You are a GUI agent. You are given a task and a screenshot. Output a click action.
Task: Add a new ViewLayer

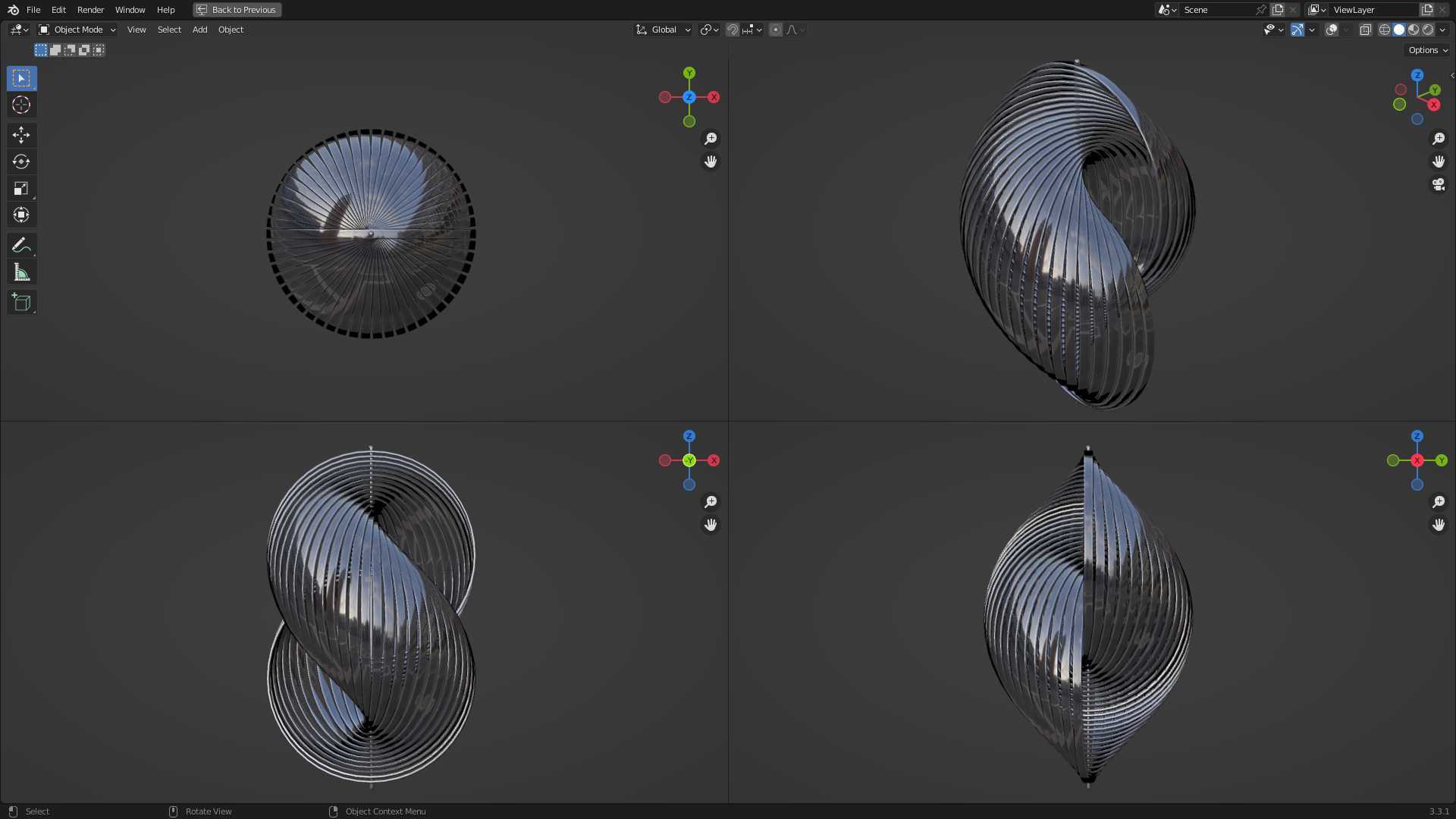pos(1427,10)
